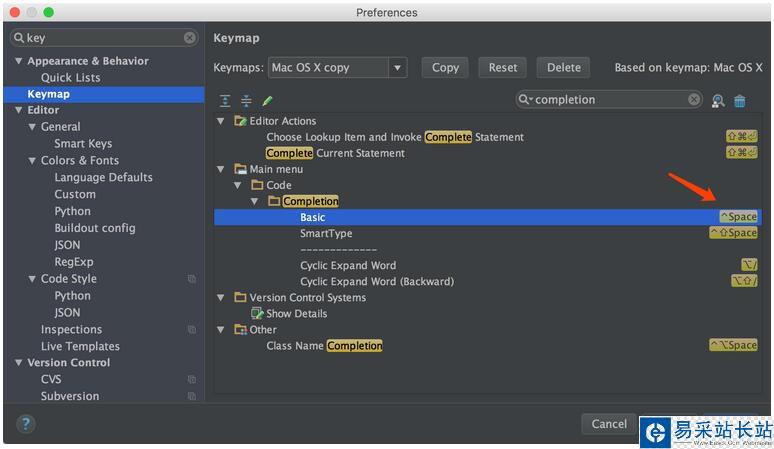
Task: Select Live Templates in the settings sidebar
Action: [80, 346]
